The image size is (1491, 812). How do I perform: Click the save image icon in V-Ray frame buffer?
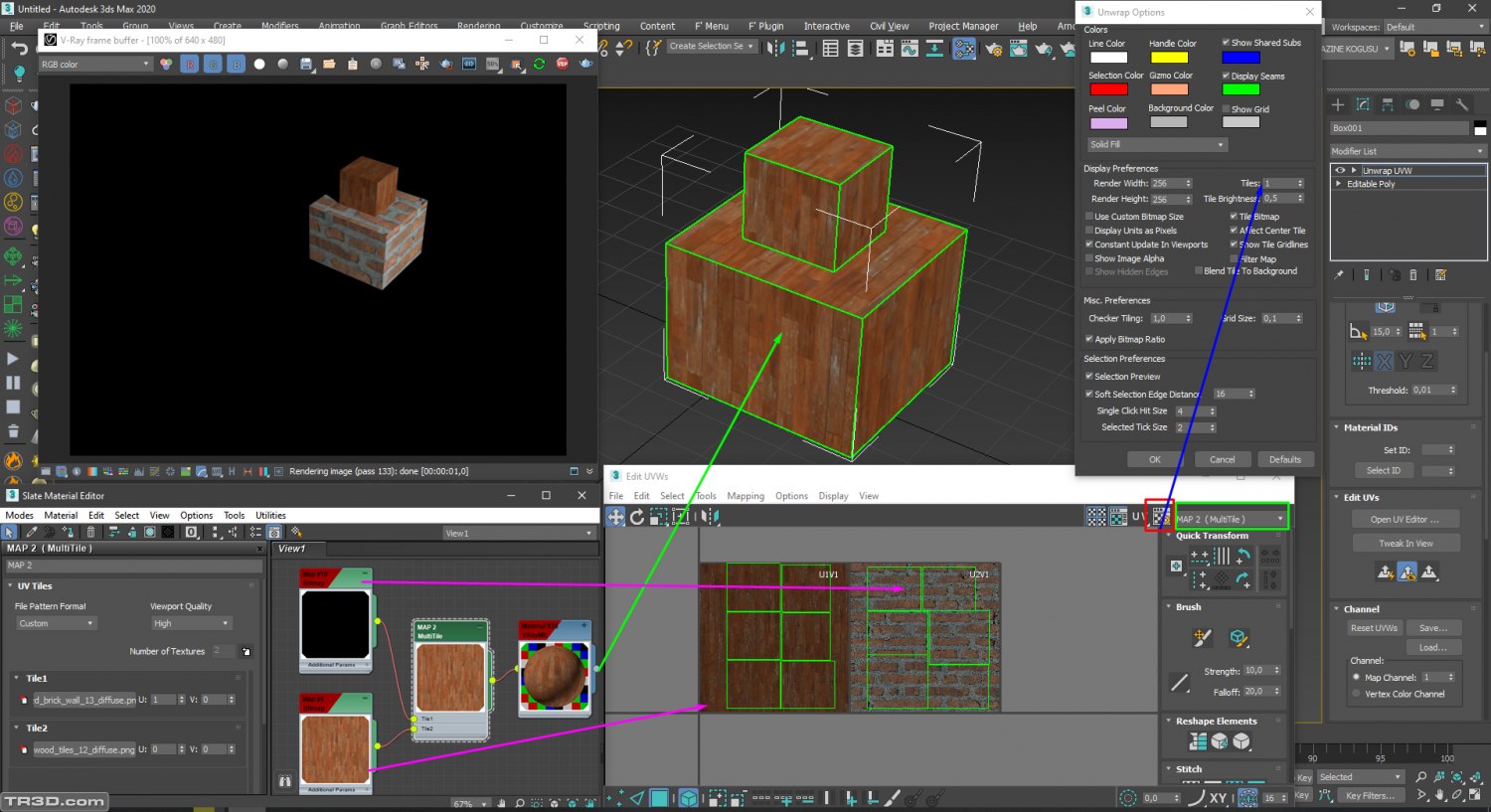tap(306, 64)
